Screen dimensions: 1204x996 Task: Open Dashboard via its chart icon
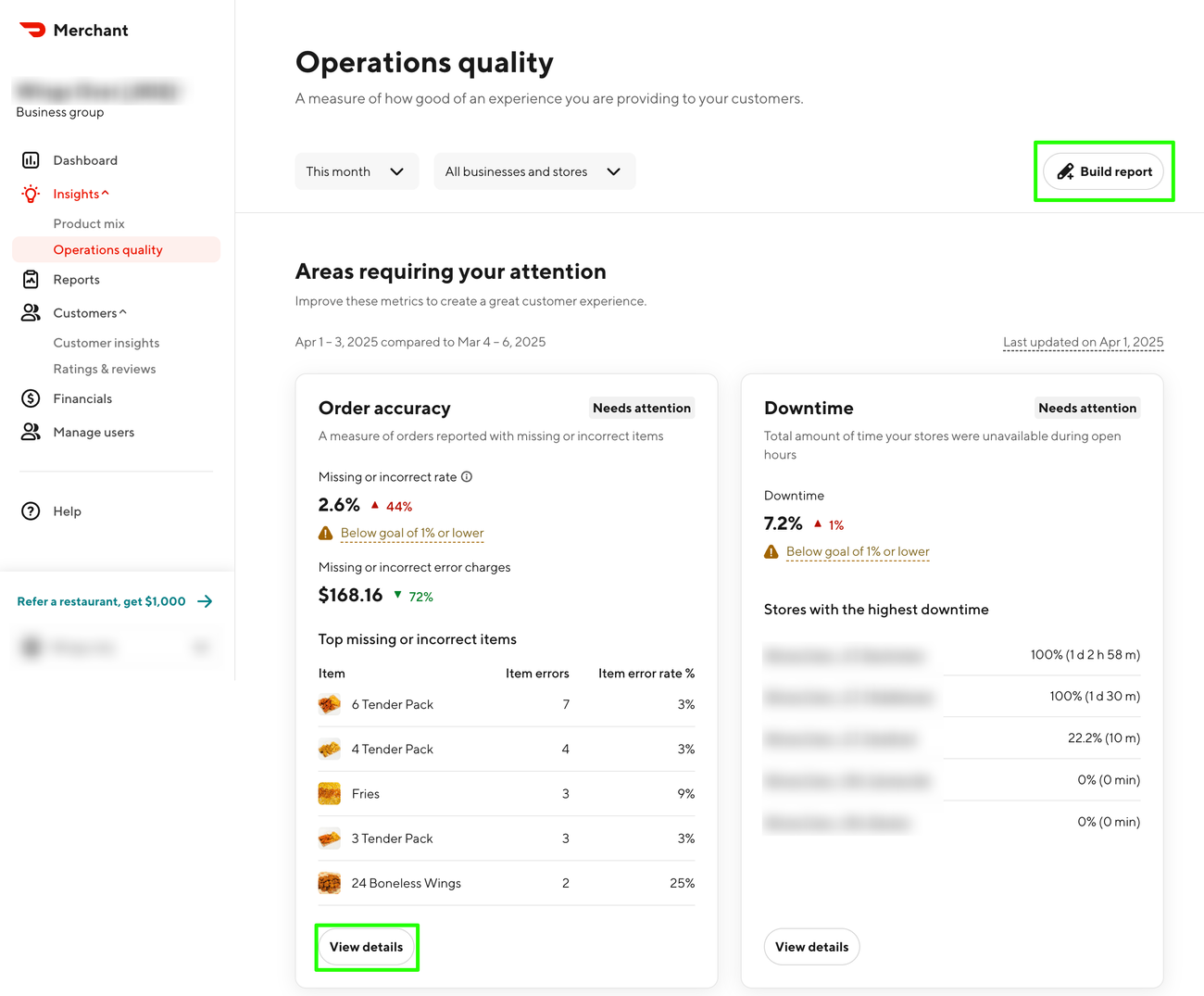(x=31, y=160)
